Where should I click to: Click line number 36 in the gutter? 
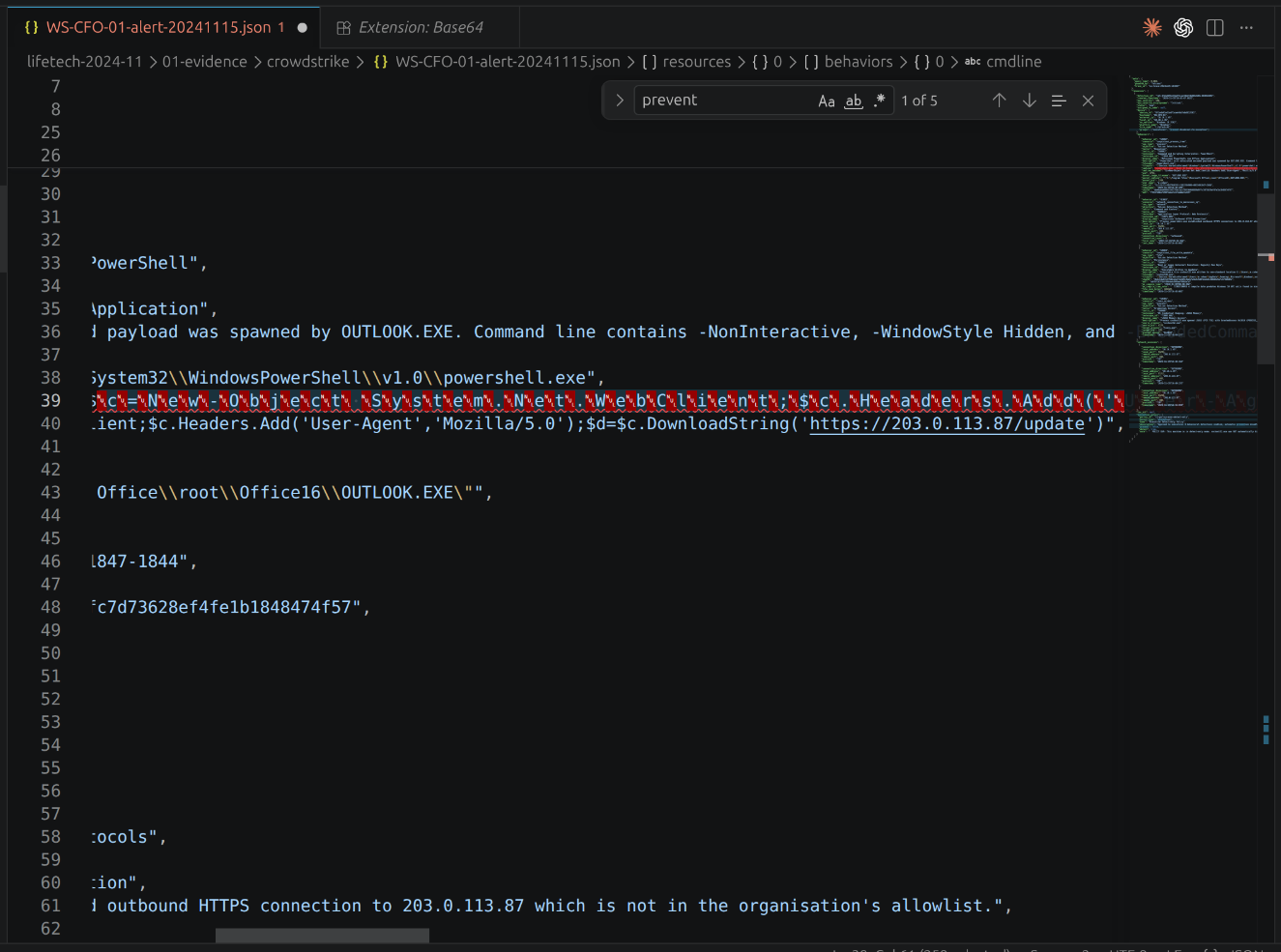[x=50, y=332]
